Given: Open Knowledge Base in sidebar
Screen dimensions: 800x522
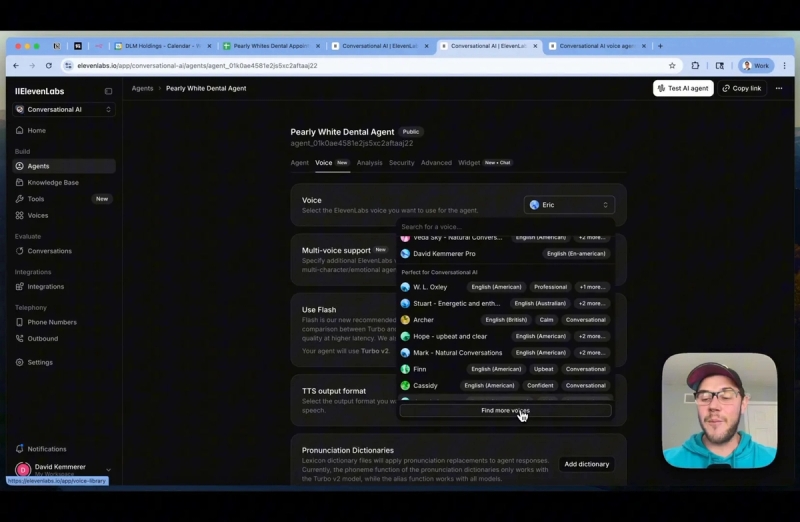Looking at the screenshot, I should tap(64, 182).
